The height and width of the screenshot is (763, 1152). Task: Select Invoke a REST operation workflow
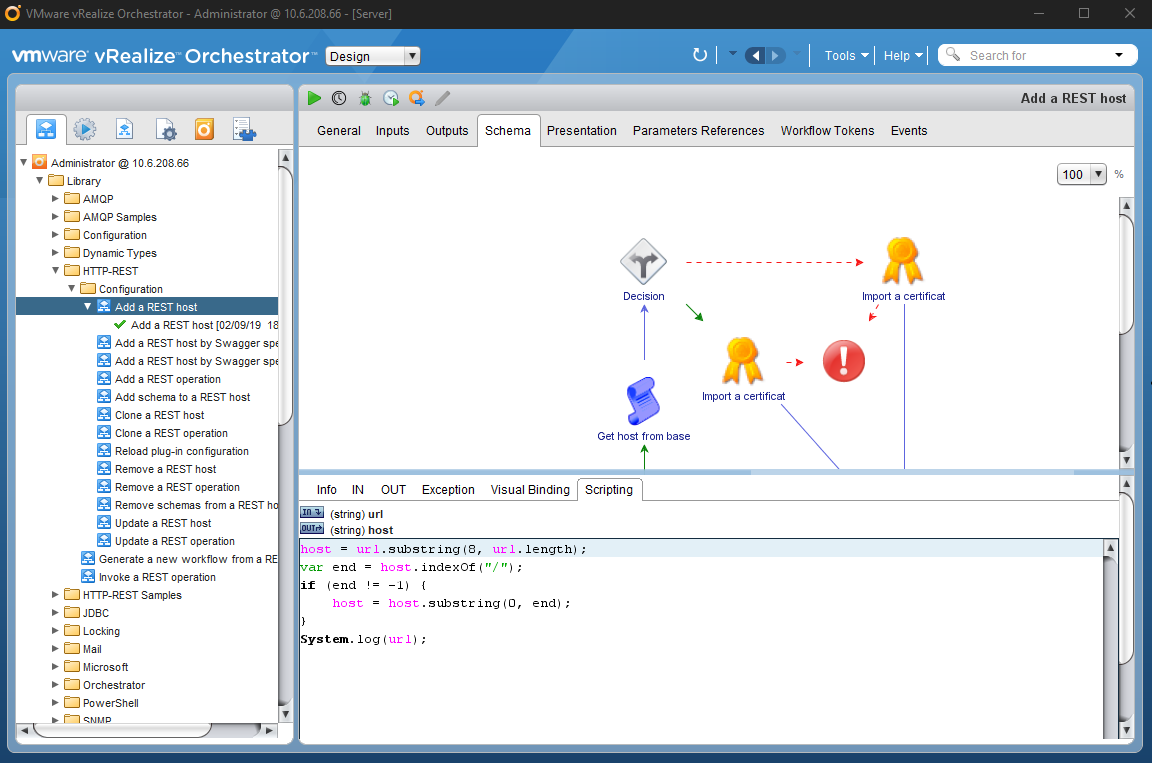coord(157,577)
